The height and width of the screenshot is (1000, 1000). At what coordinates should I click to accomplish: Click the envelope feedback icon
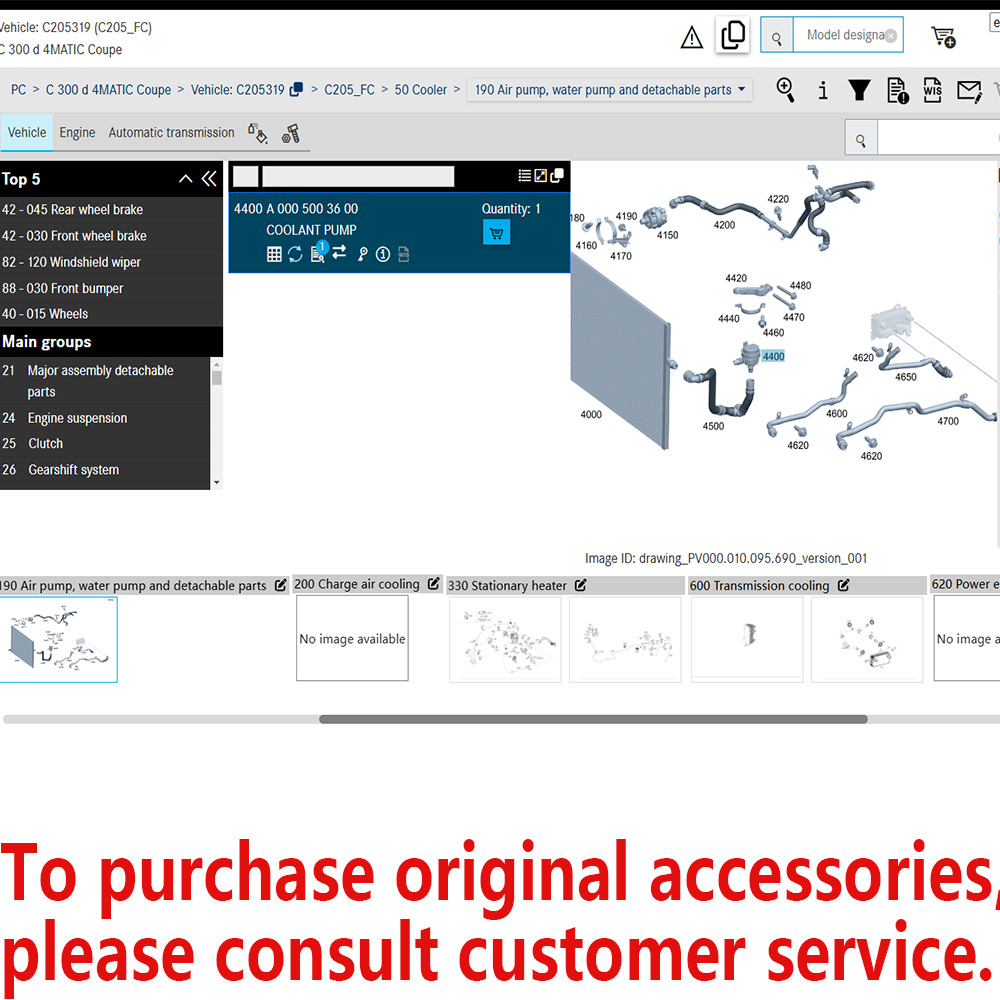coord(969,91)
